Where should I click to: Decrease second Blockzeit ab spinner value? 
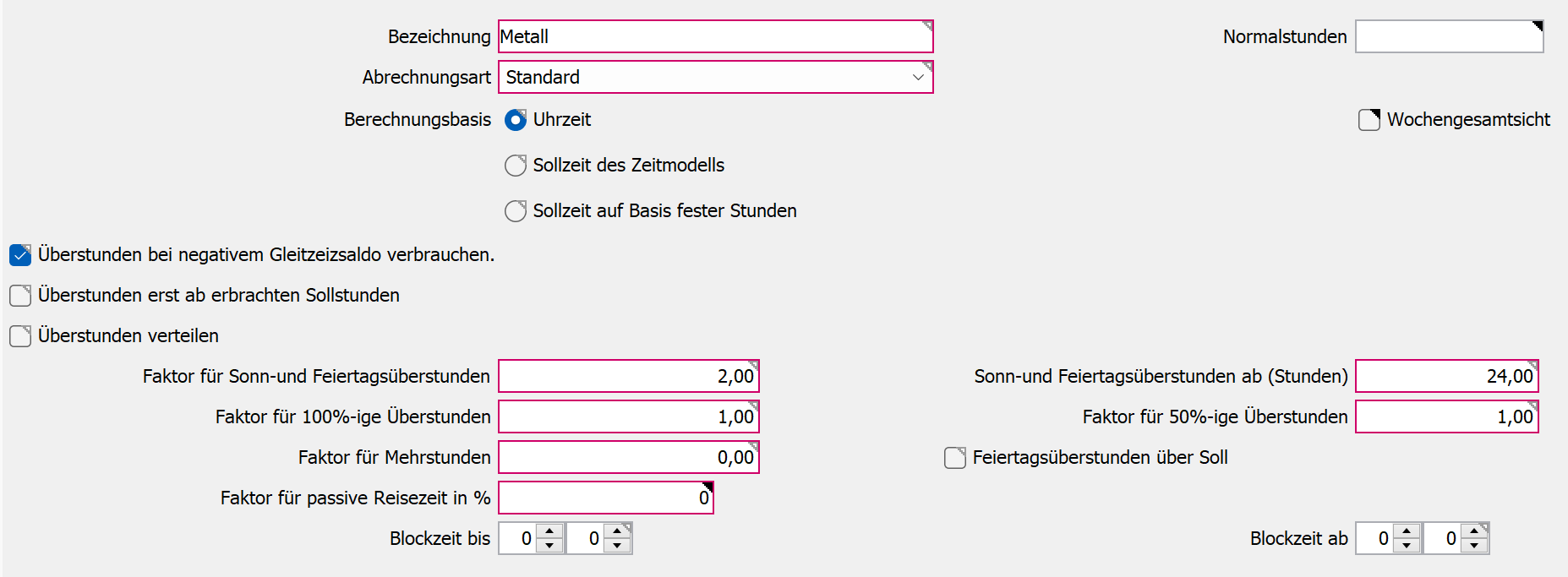tap(1474, 546)
